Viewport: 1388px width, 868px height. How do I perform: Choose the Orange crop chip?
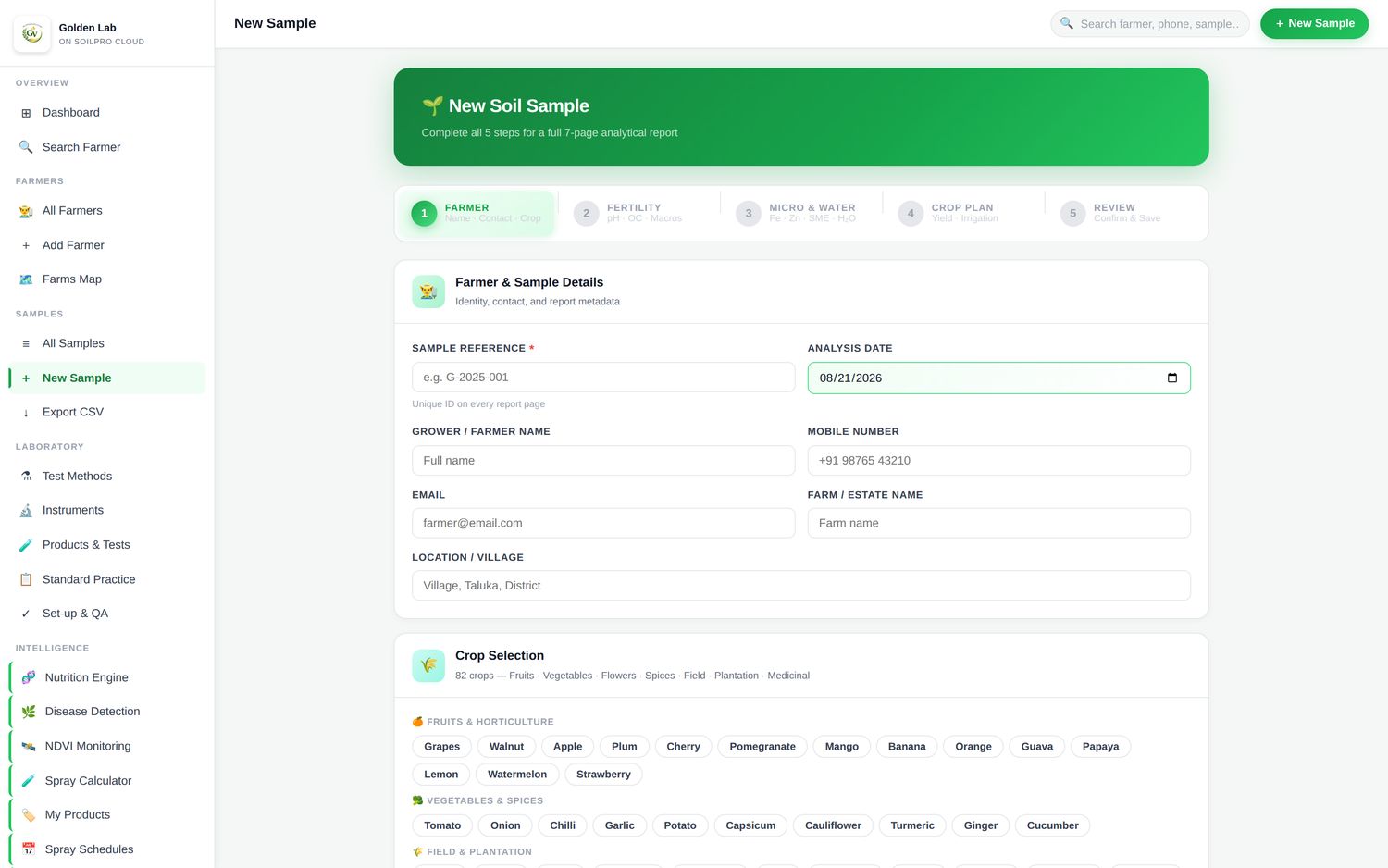973,747
